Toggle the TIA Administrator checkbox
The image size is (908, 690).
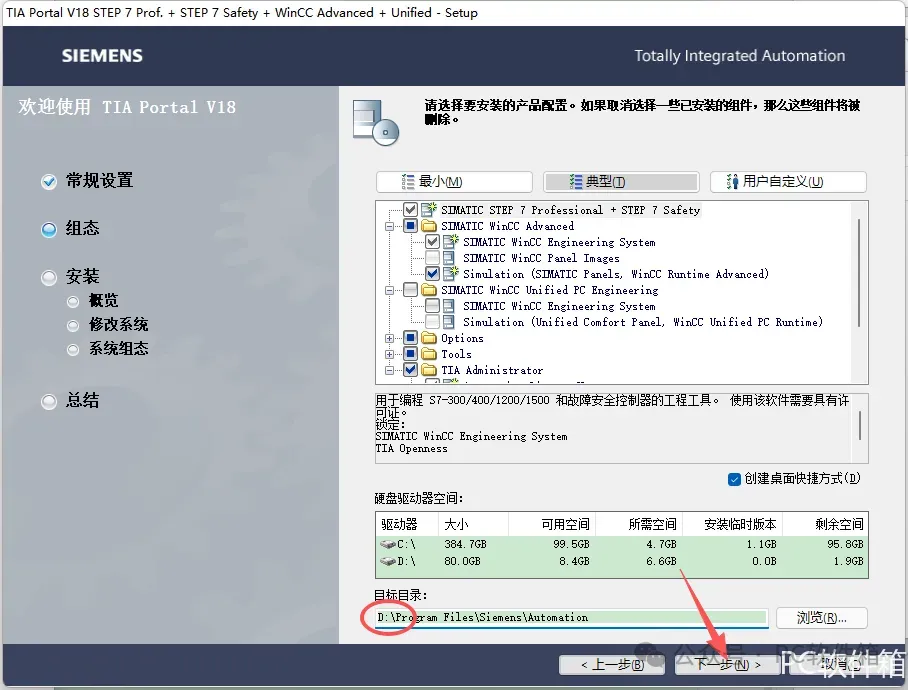pyautogui.click(x=411, y=370)
